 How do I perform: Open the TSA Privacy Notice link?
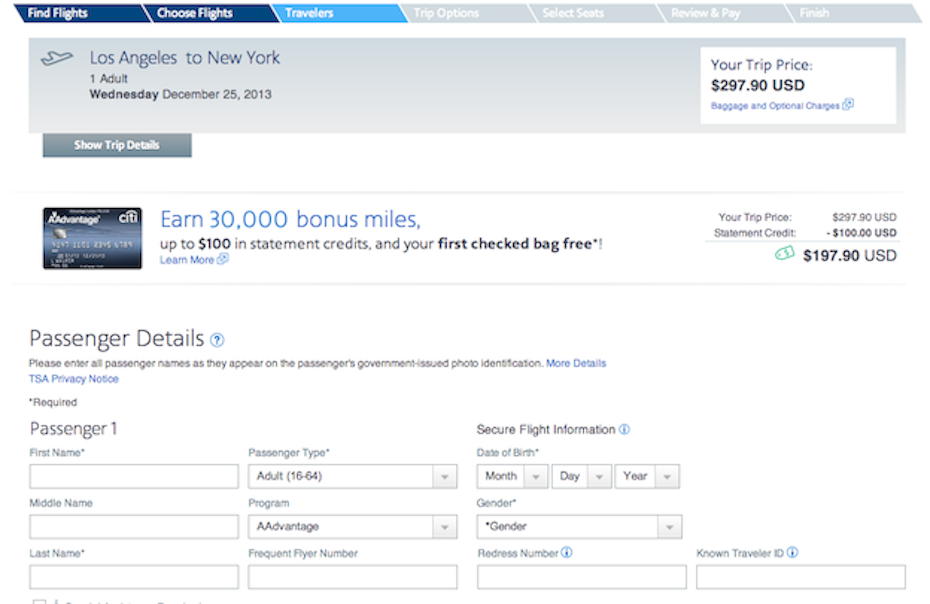click(74, 379)
